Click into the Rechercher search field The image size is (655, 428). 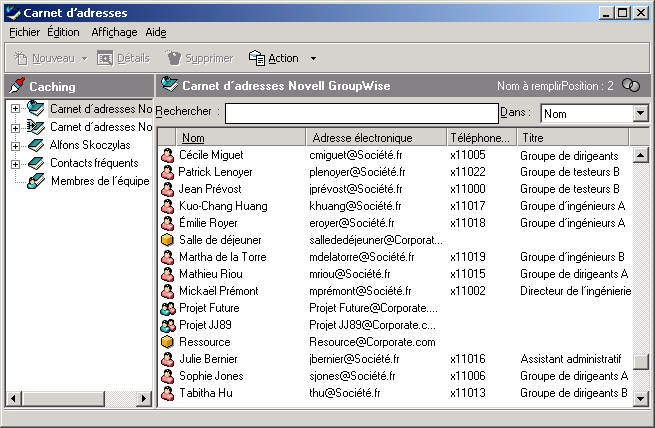pos(360,114)
